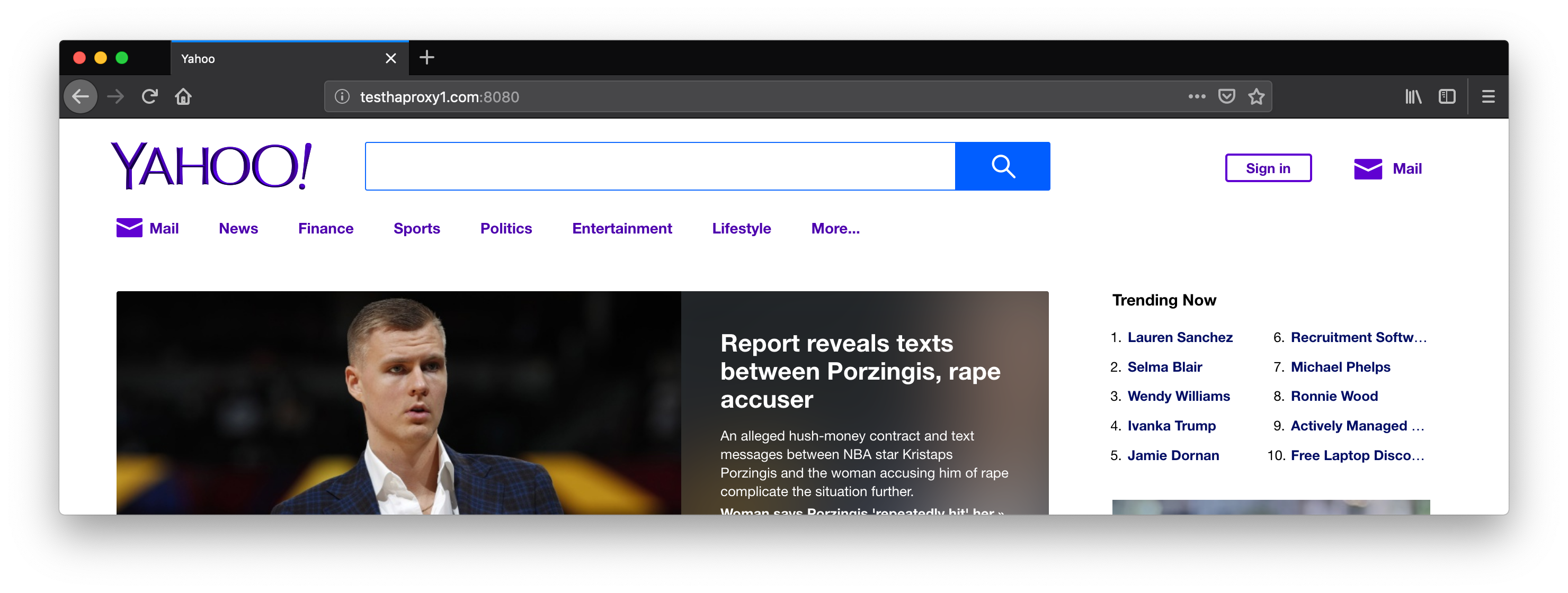Reload the current page

click(x=150, y=97)
